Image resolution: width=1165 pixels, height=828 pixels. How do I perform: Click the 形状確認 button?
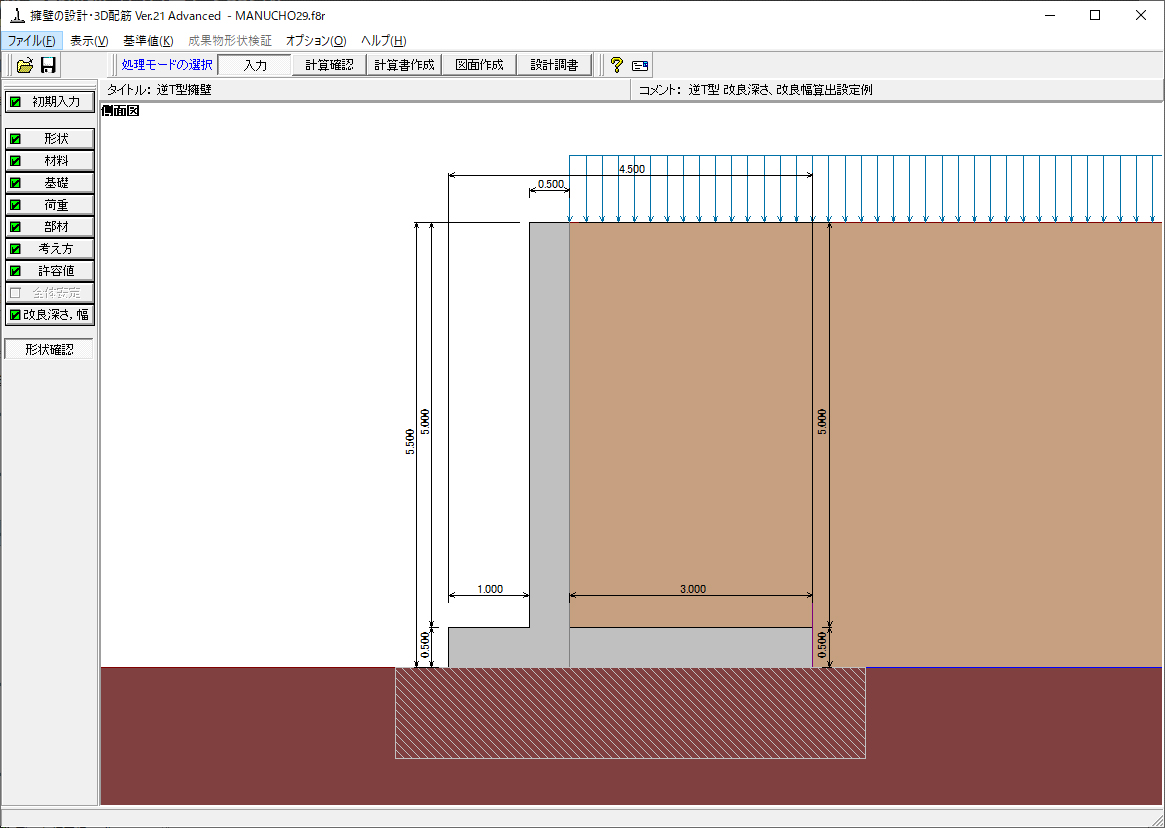(49, 349)
